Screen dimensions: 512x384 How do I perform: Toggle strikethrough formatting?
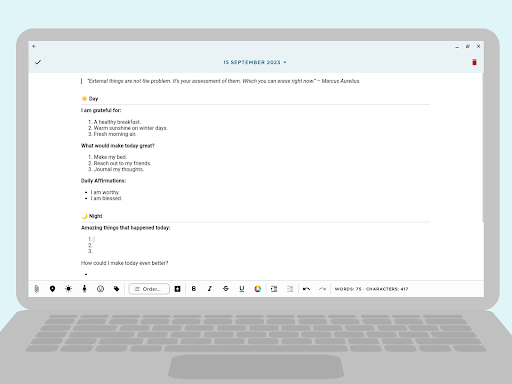[x=226, y=289]
